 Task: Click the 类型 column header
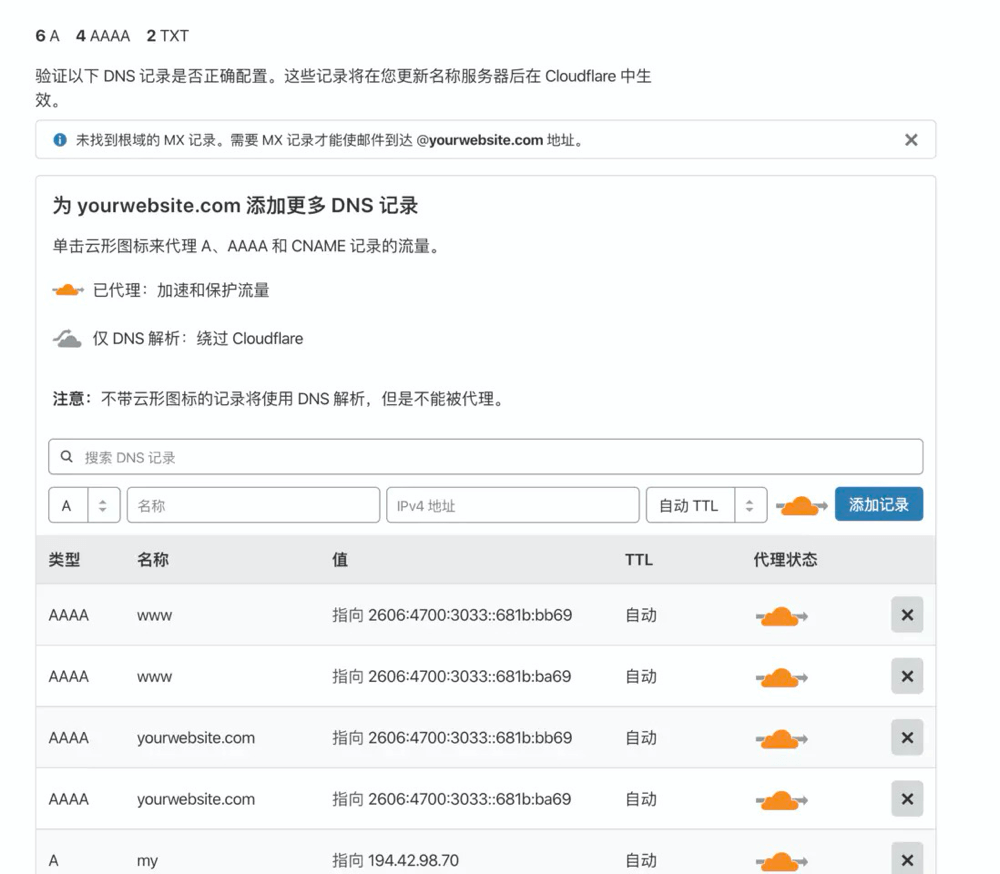point(64,559)
